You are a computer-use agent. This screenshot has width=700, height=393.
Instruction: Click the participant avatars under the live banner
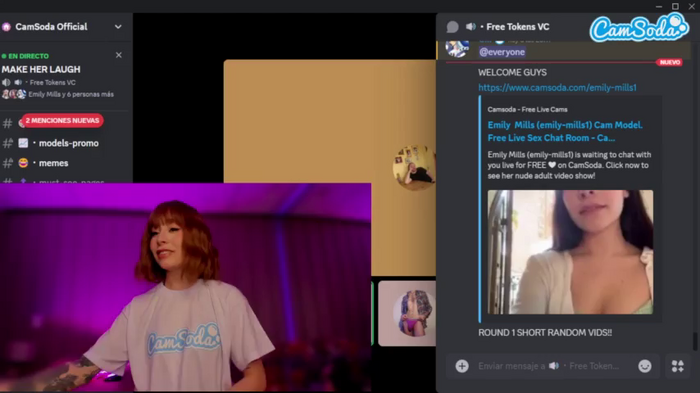click(14, 95)
